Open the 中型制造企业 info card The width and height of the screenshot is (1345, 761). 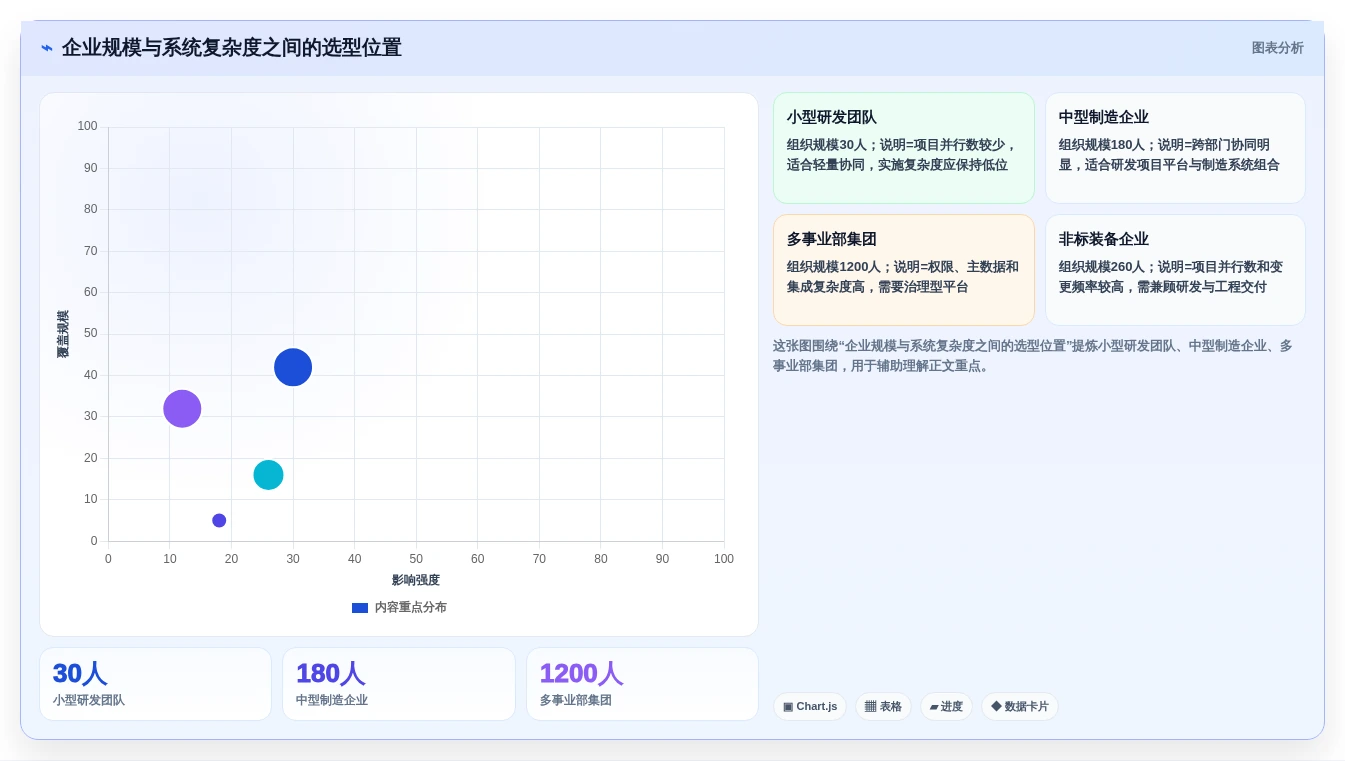1175,148
